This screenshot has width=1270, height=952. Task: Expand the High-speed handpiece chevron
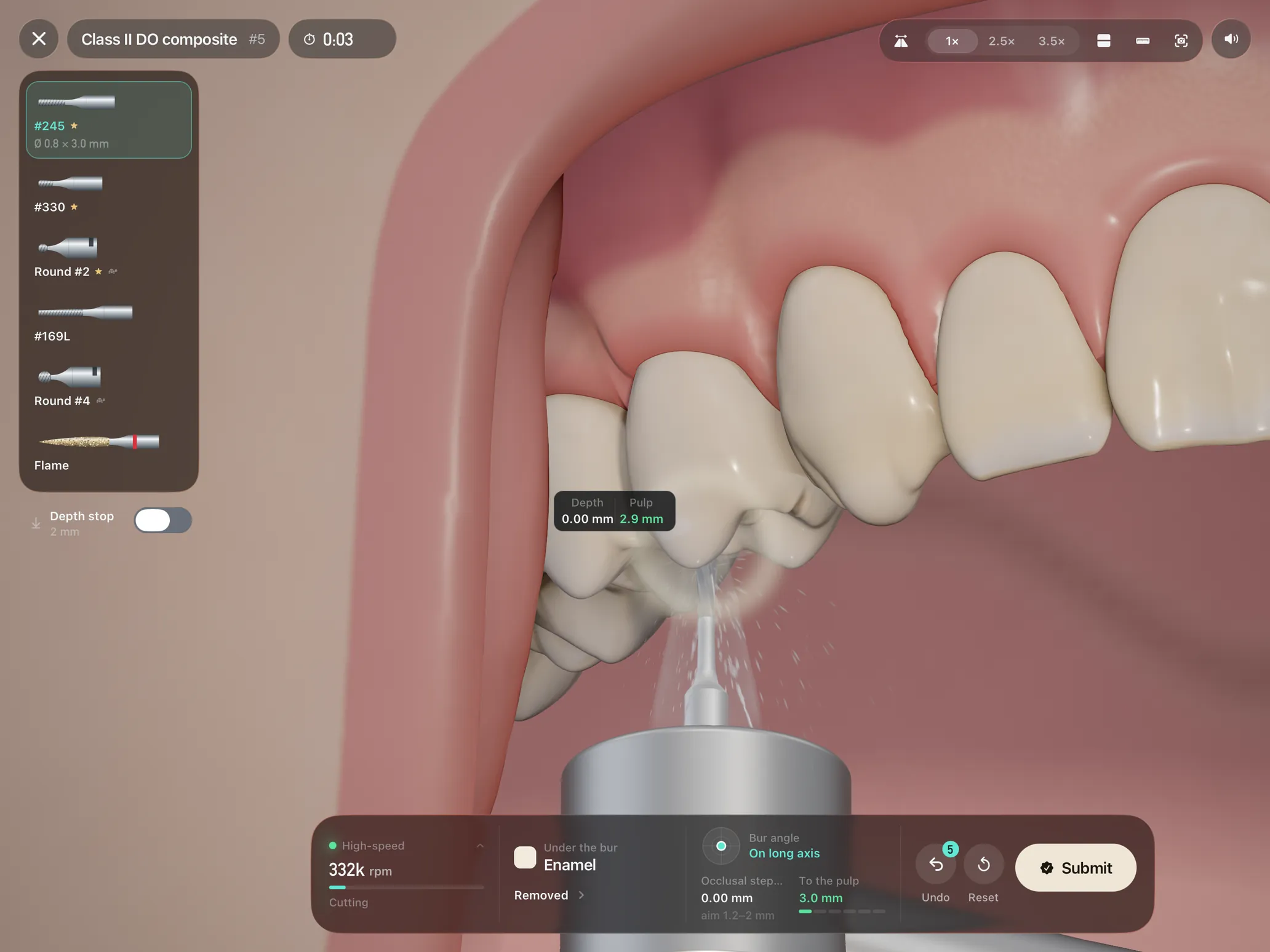[480, 846]
